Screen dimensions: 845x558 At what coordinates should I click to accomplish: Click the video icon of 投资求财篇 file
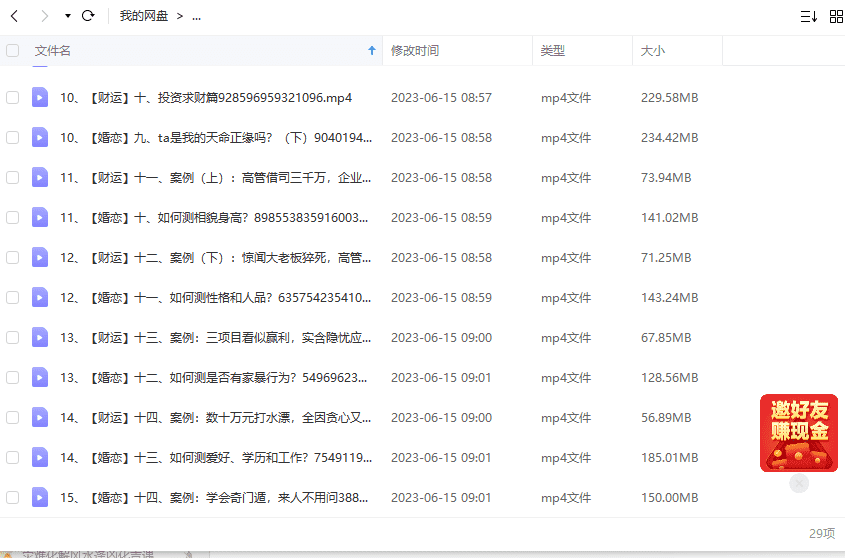tap(39, 97)
